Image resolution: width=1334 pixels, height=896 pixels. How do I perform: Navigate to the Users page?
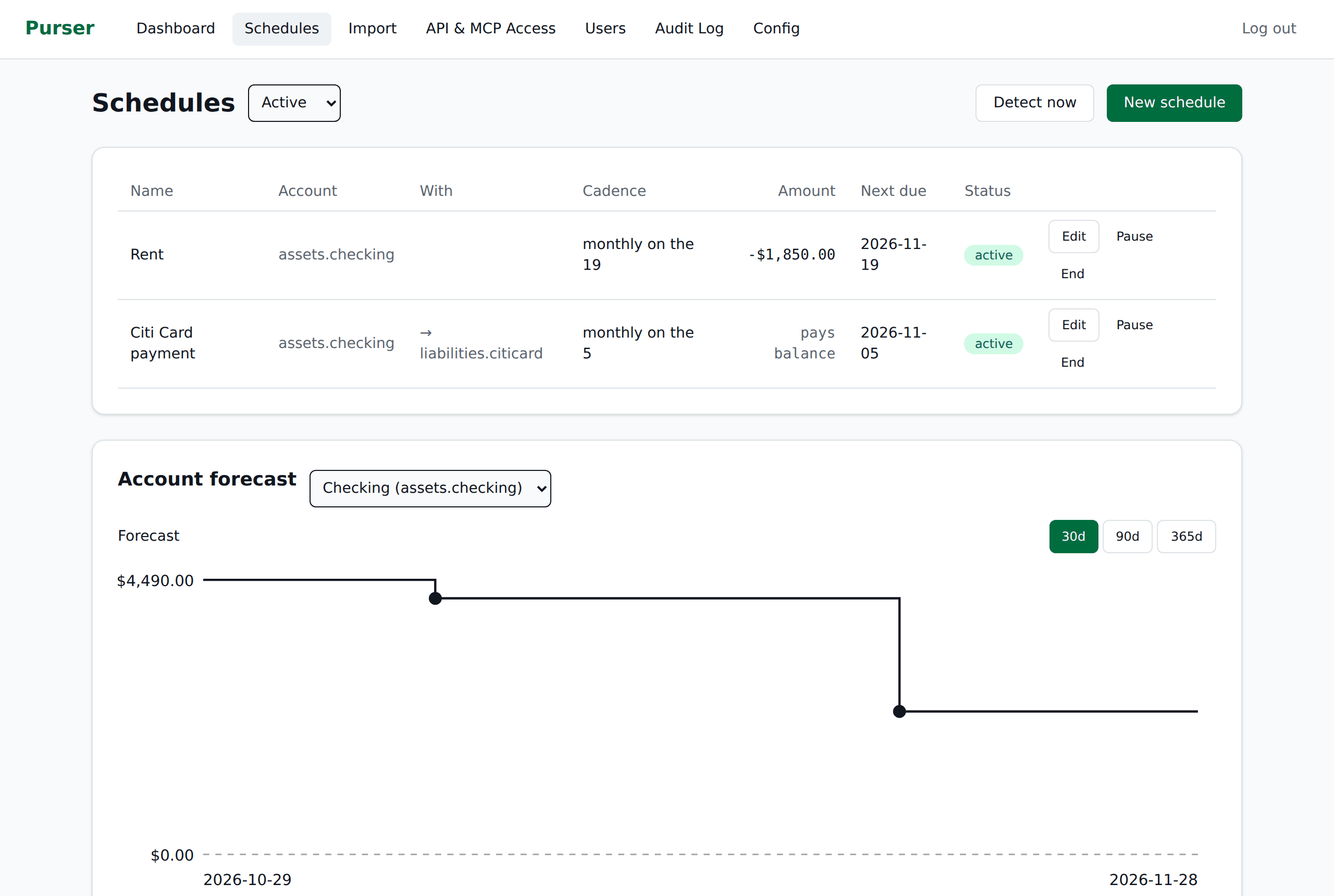pyautogui.click(x=606, y=29)
